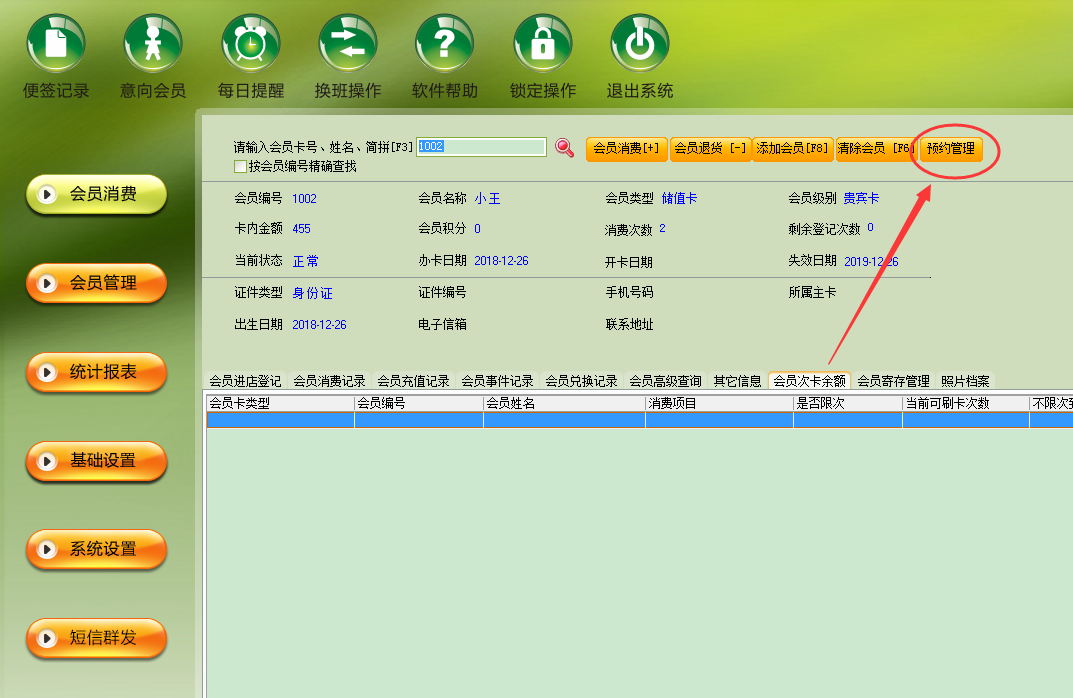Open the 每日提醒 alarm clock icon
1073x698 pixels.
tap(250, 43)
